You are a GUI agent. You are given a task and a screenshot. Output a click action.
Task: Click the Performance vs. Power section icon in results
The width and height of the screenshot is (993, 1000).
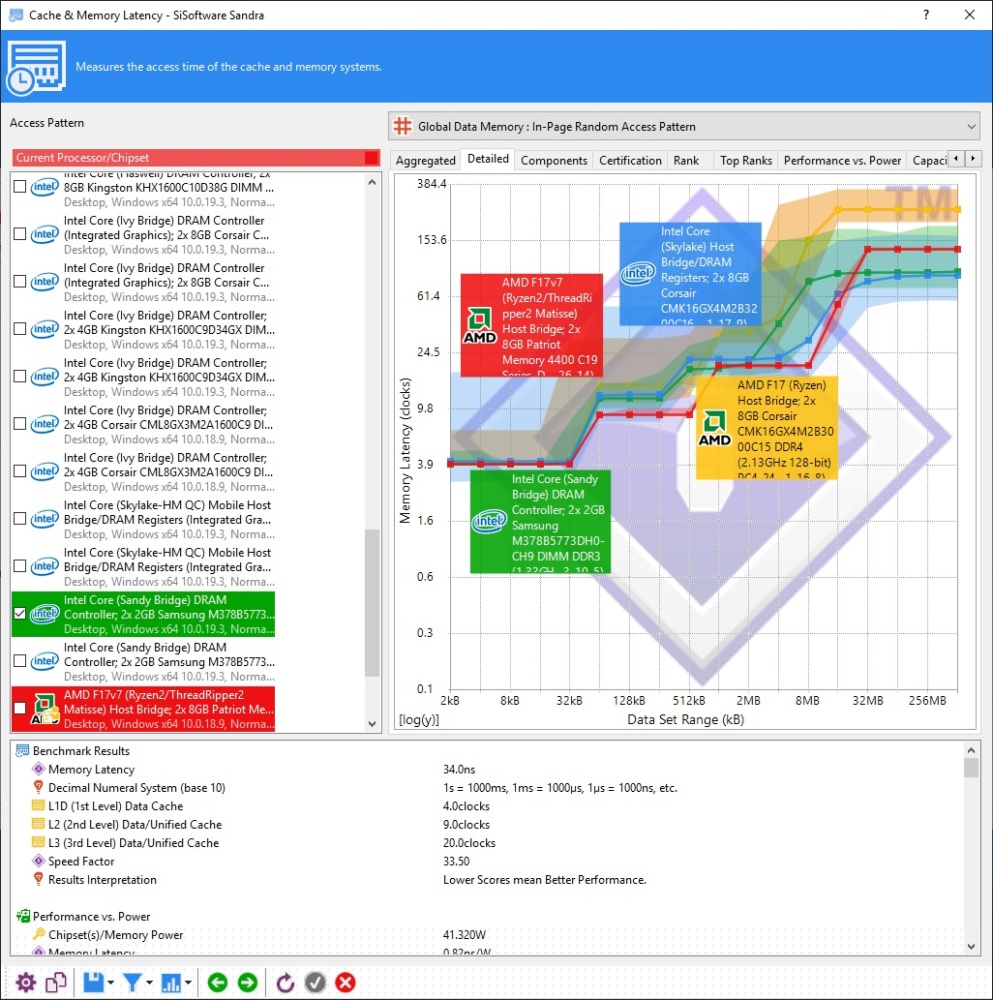(x=23, y=916)
